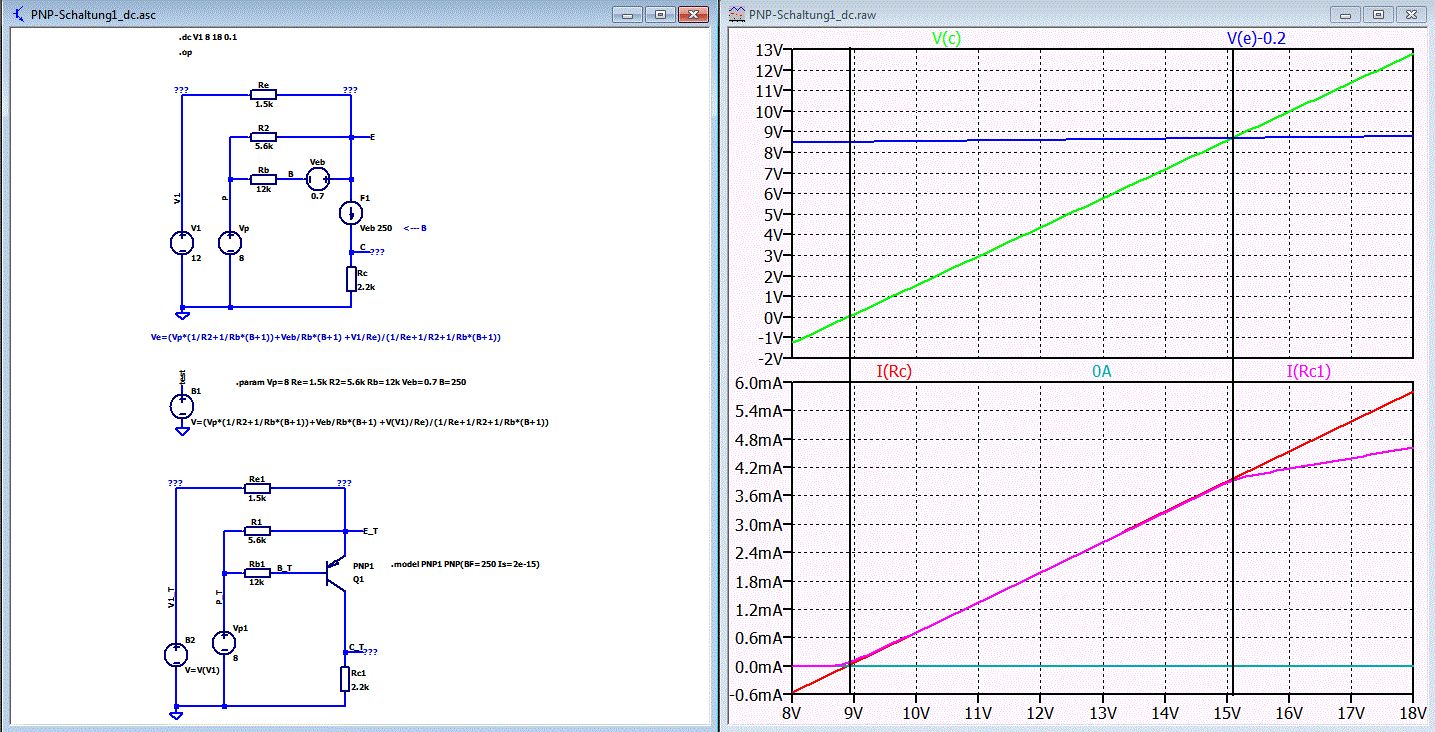Select the Rb 12k resistor
The width and height of the screenshot is (1435, 732).
263,179
